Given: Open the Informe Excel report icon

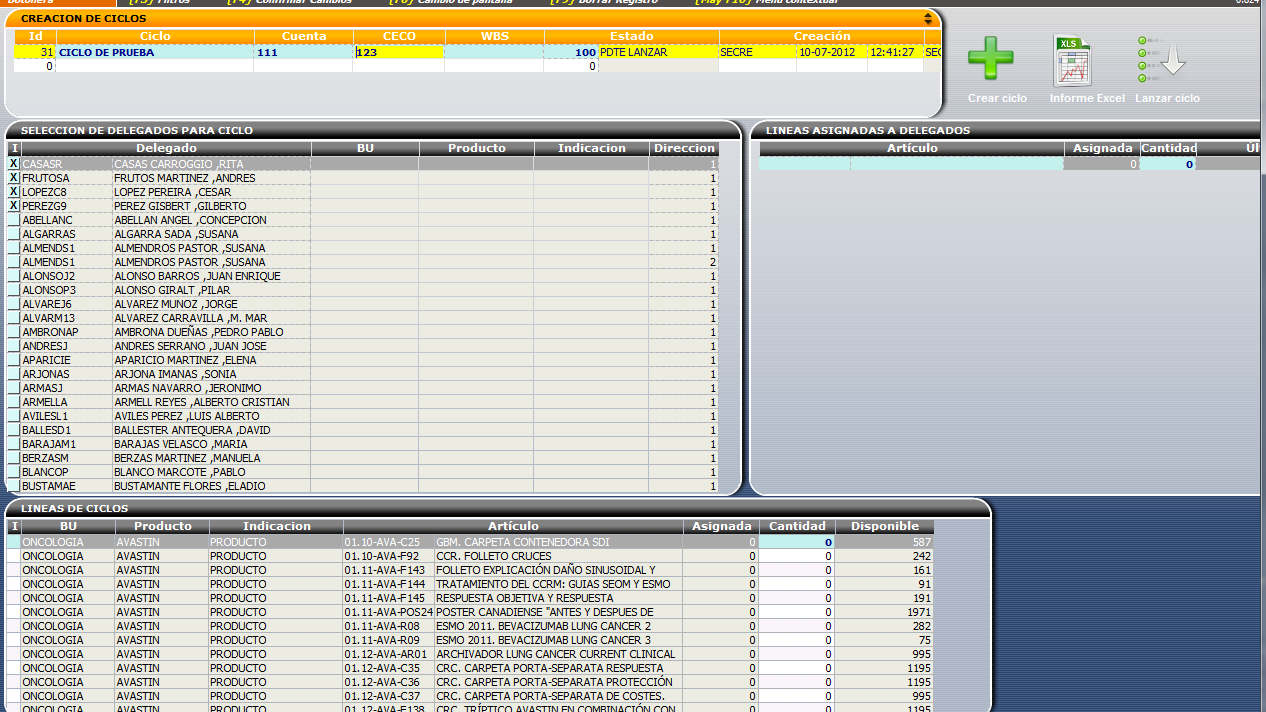Looking at the screenshot, I should [1071, 60].
